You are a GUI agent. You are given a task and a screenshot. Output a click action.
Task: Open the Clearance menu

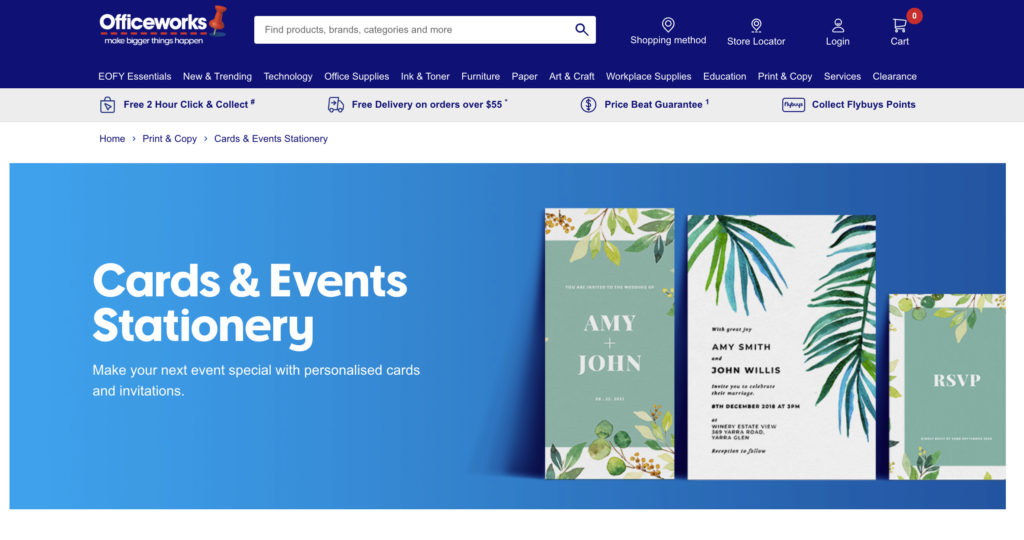pos(894,76)
